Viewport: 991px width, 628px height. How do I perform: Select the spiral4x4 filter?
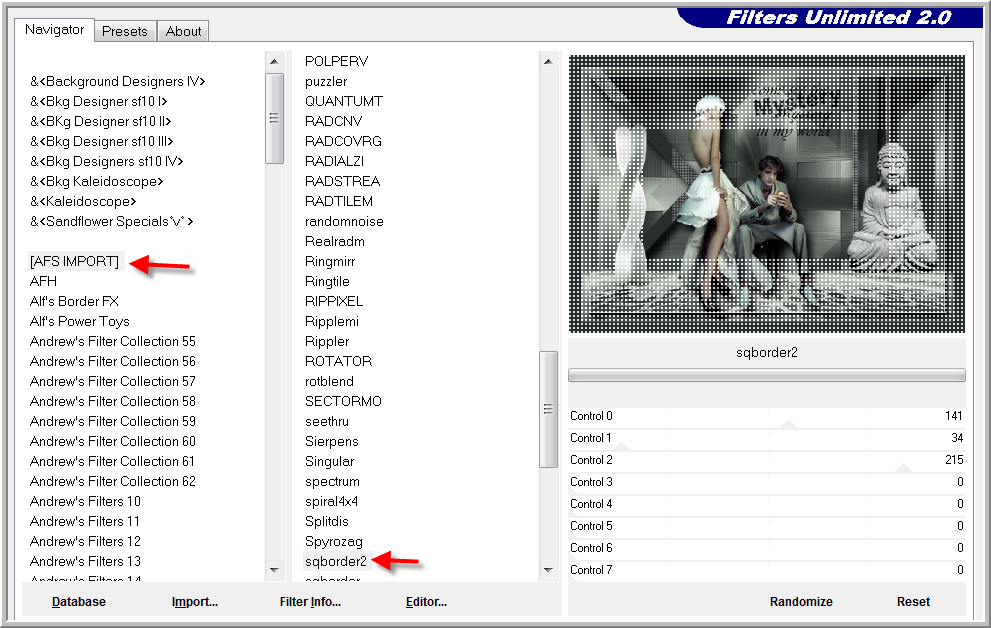331,502
